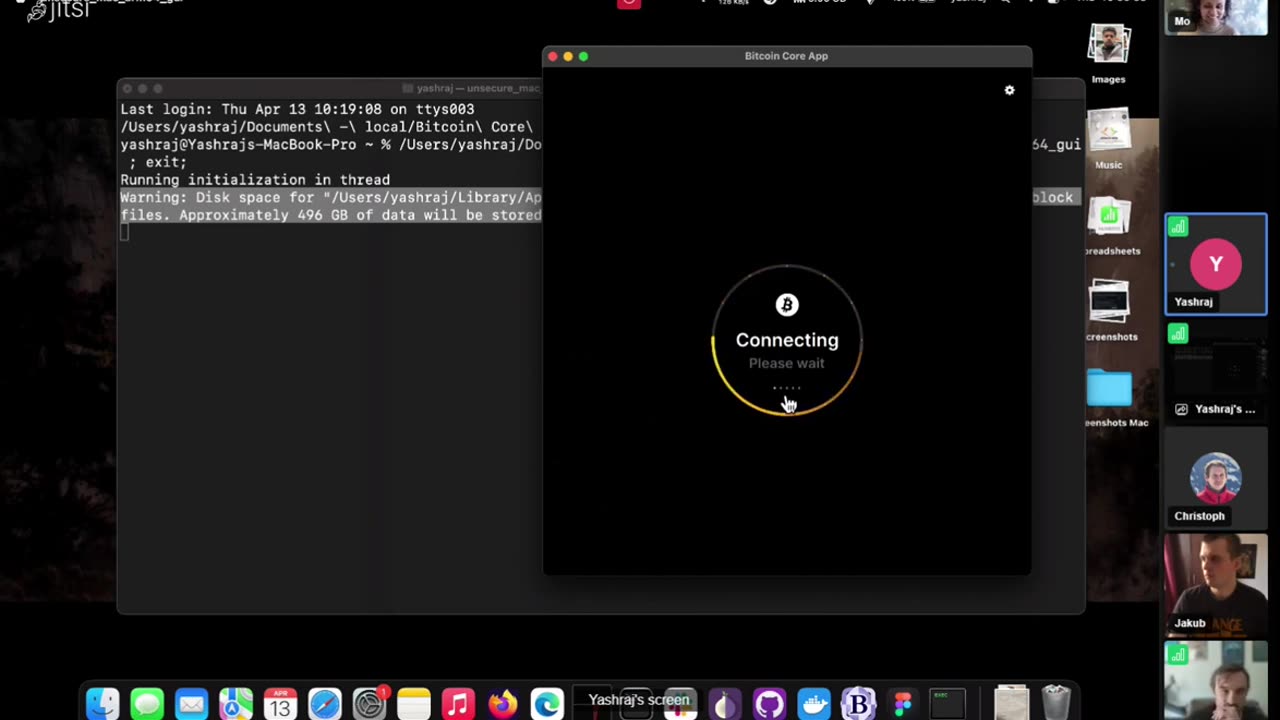Open GitHub Desktop from the dock

769,704
